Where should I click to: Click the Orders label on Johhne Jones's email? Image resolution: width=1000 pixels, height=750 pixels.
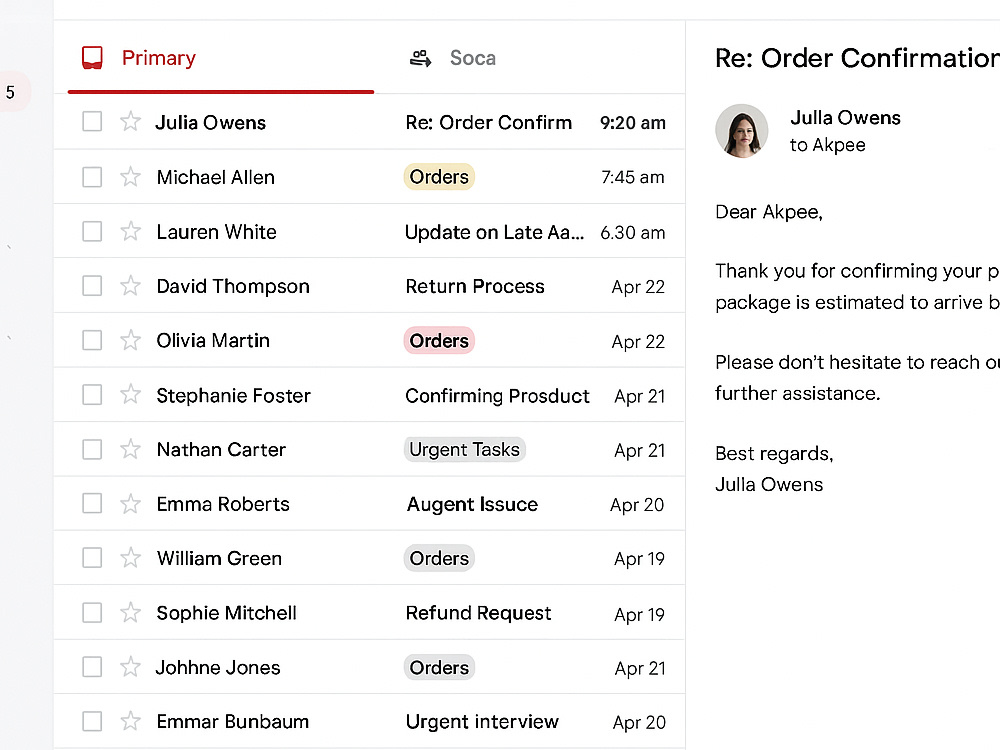[x=439, y=668]
